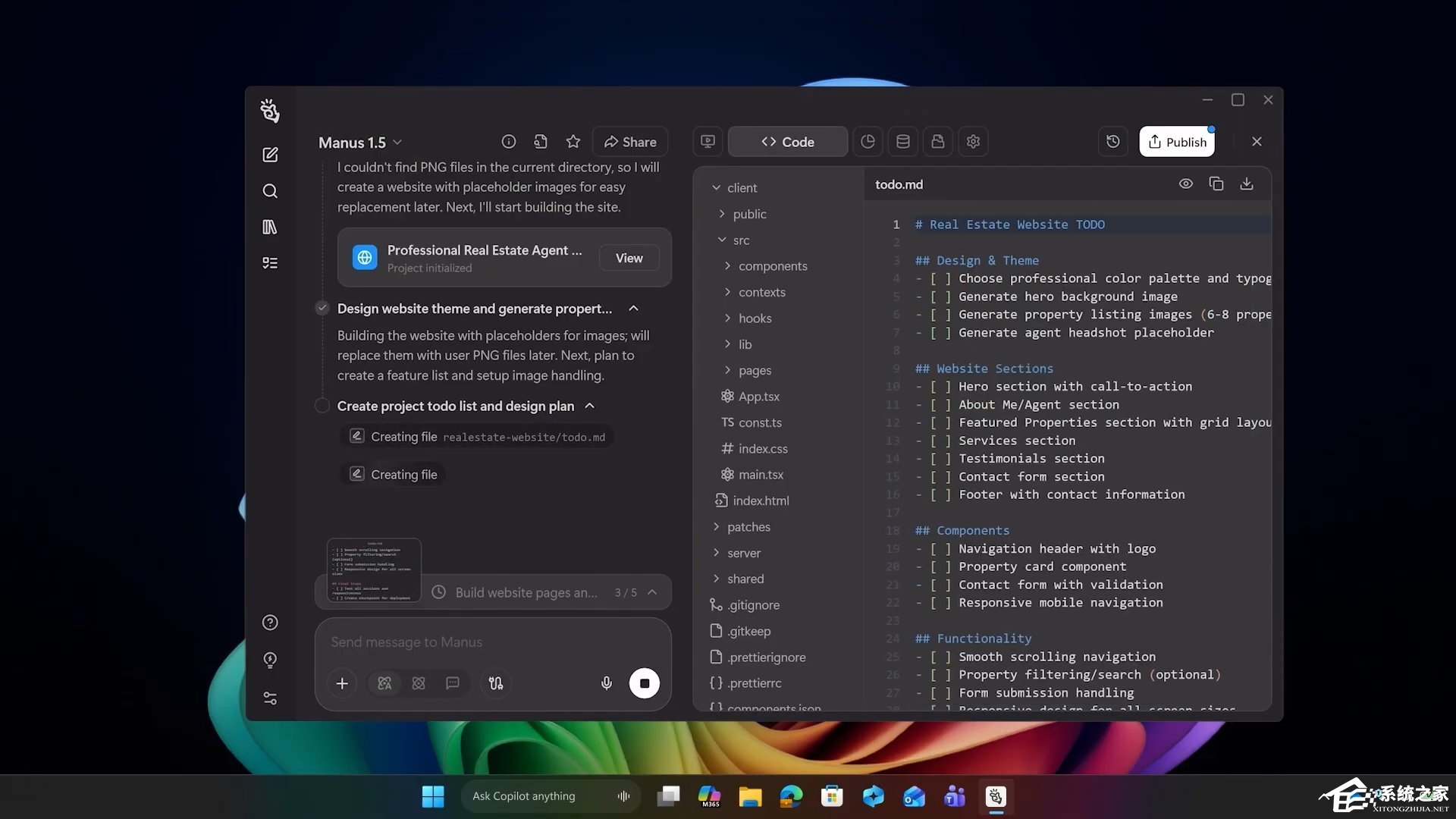Open 'Creating file realestate-website/todo.md' action

coord(477,437)
